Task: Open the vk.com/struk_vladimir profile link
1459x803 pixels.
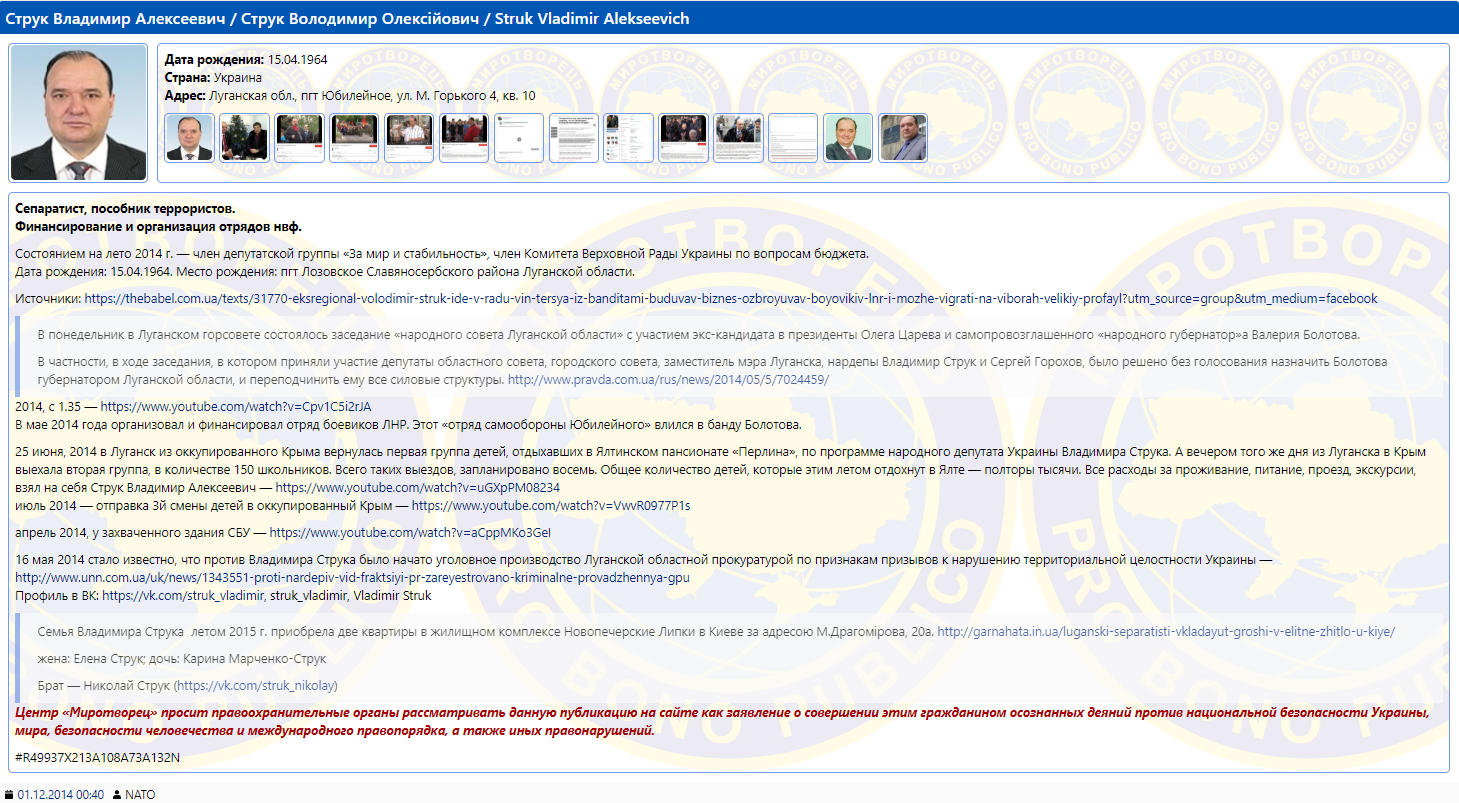Action: pos(183,595)
